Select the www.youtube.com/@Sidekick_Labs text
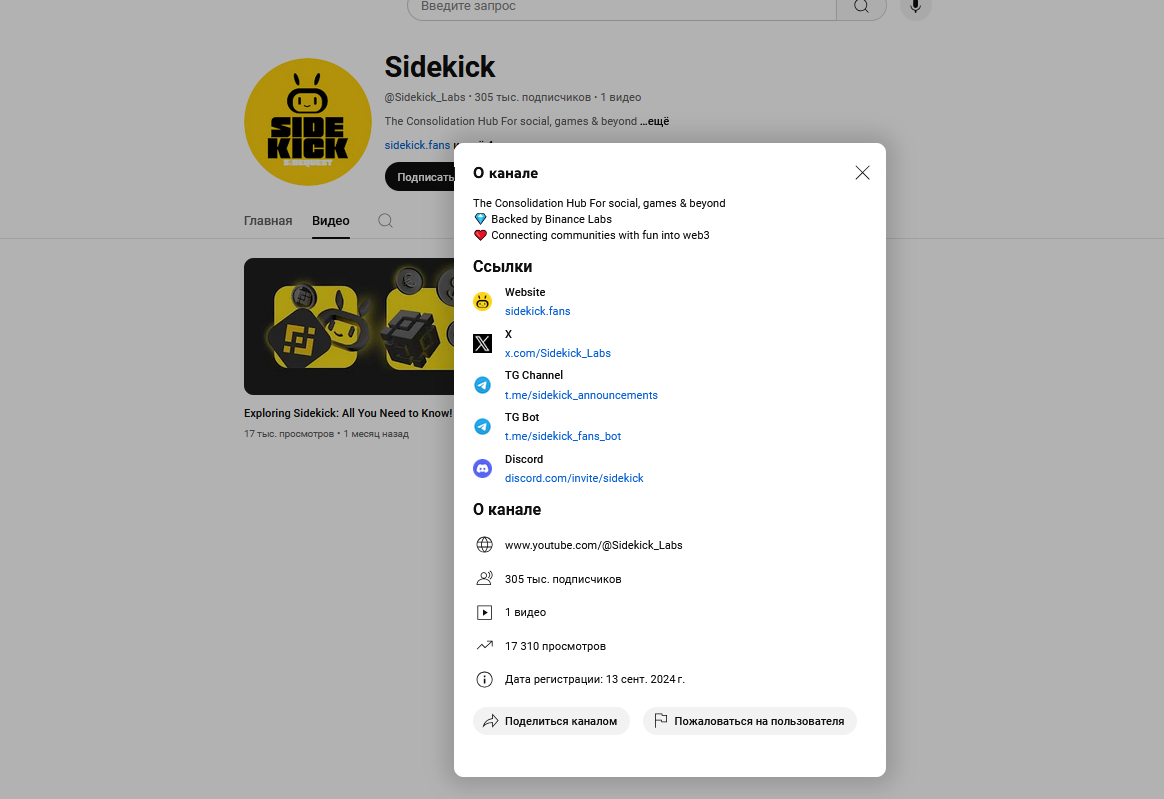Image resolution: width=1164 pixels, height=799 pixels. (x=593, y=545)
